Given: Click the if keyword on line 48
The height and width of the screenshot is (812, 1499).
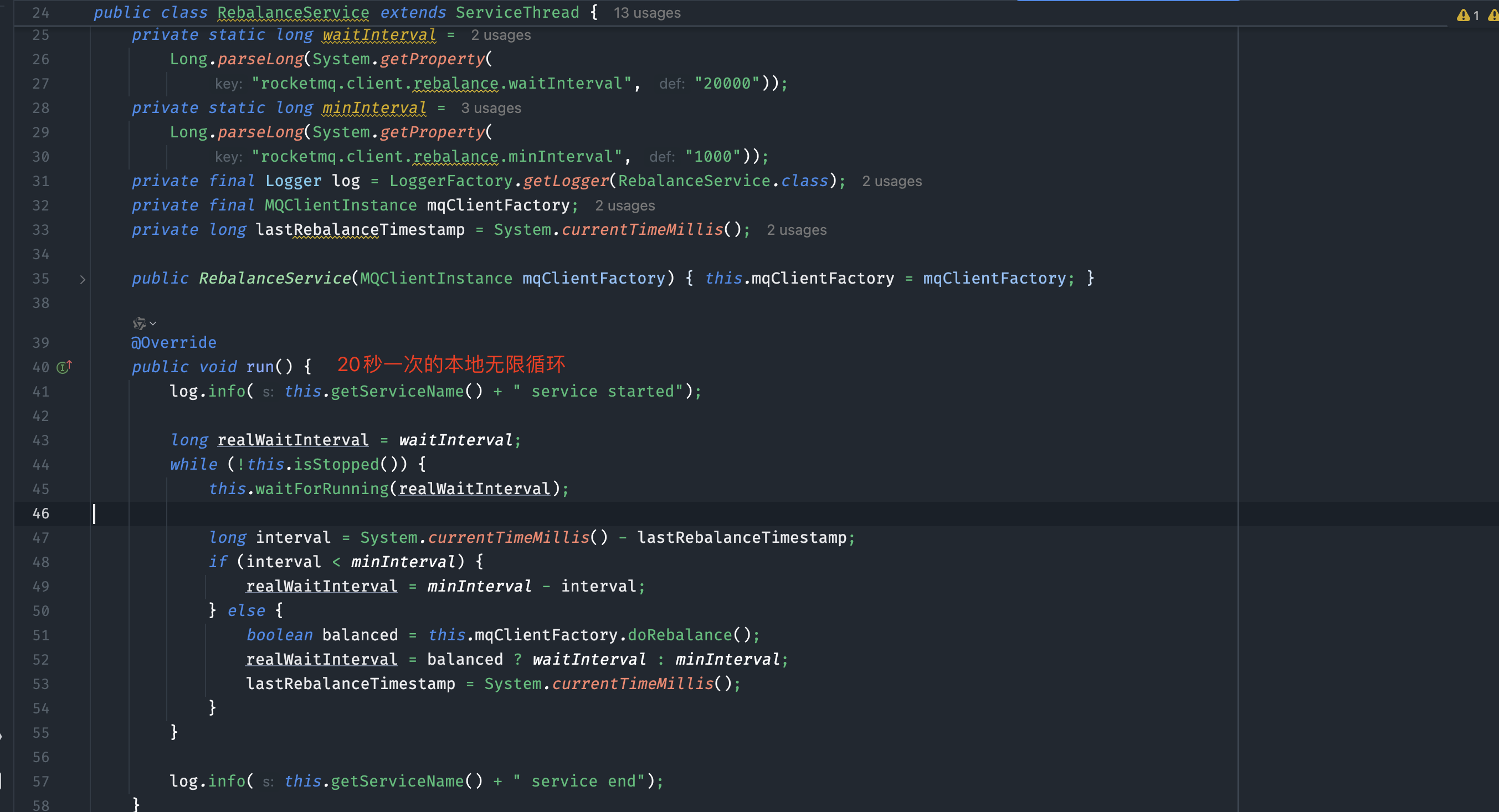Looking at the screenshot, I should [x=218, y=562].
